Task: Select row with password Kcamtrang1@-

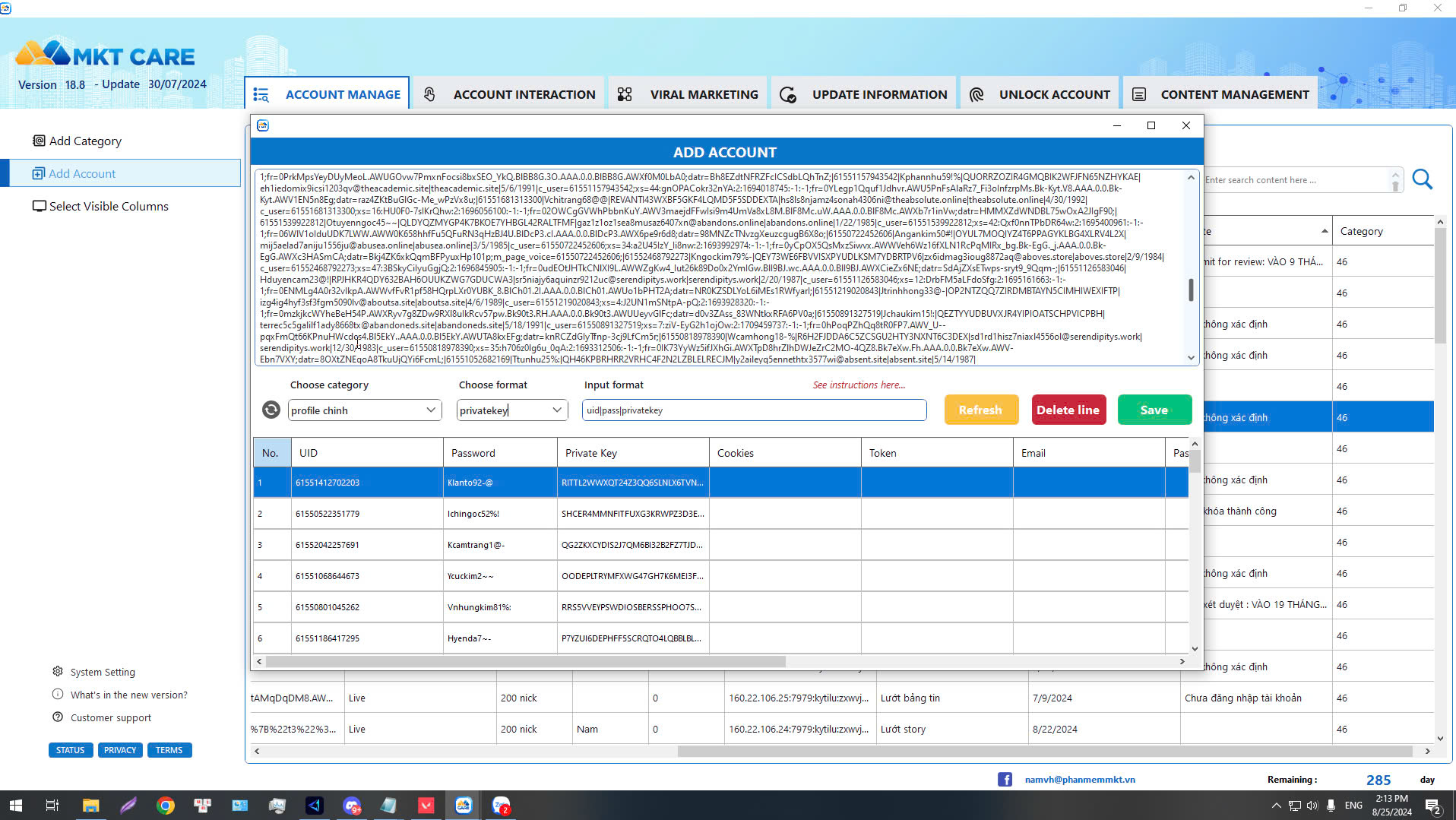Action: click(x=720, y=545)
